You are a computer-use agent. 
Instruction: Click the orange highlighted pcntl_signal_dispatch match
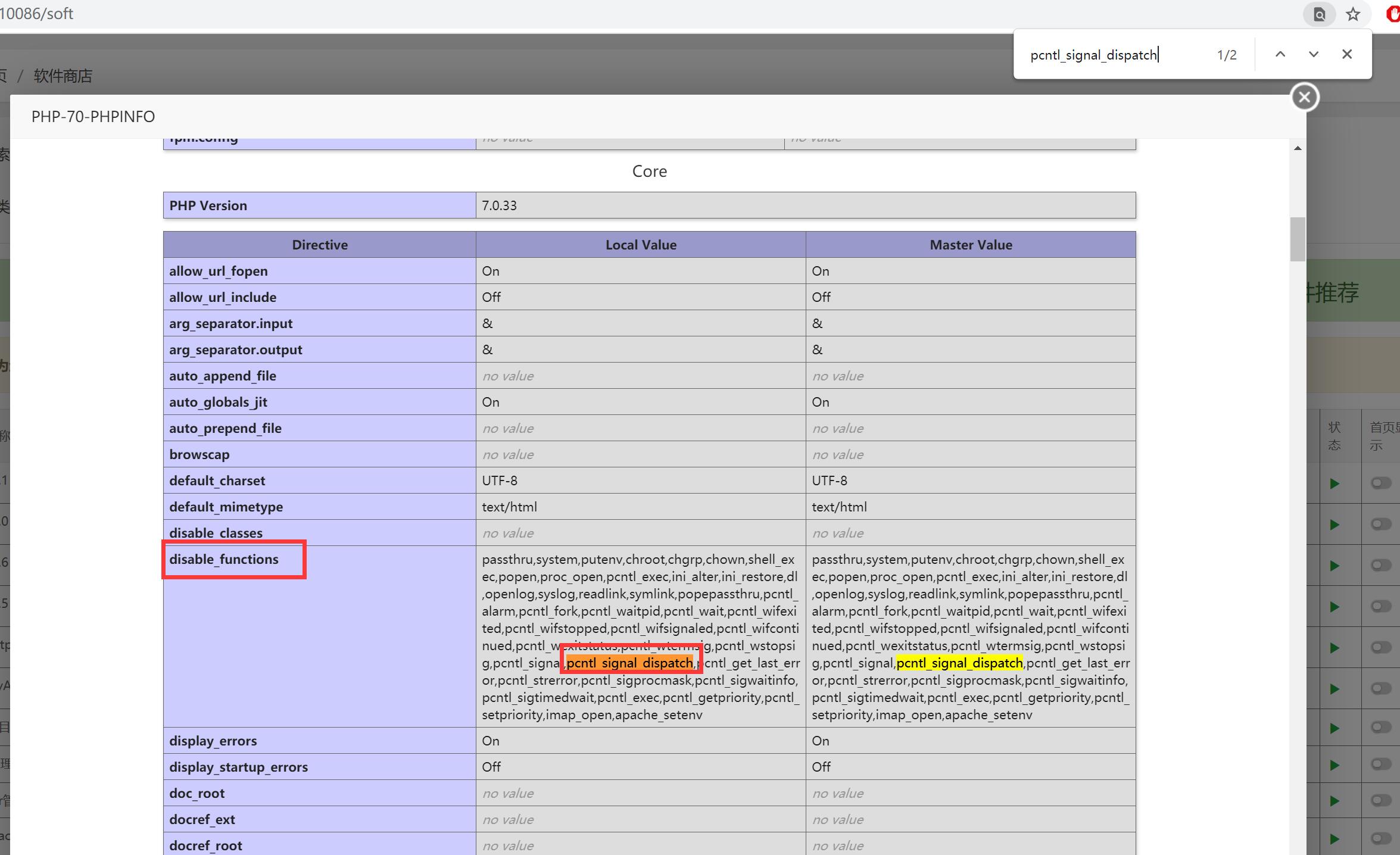(629, 663)
